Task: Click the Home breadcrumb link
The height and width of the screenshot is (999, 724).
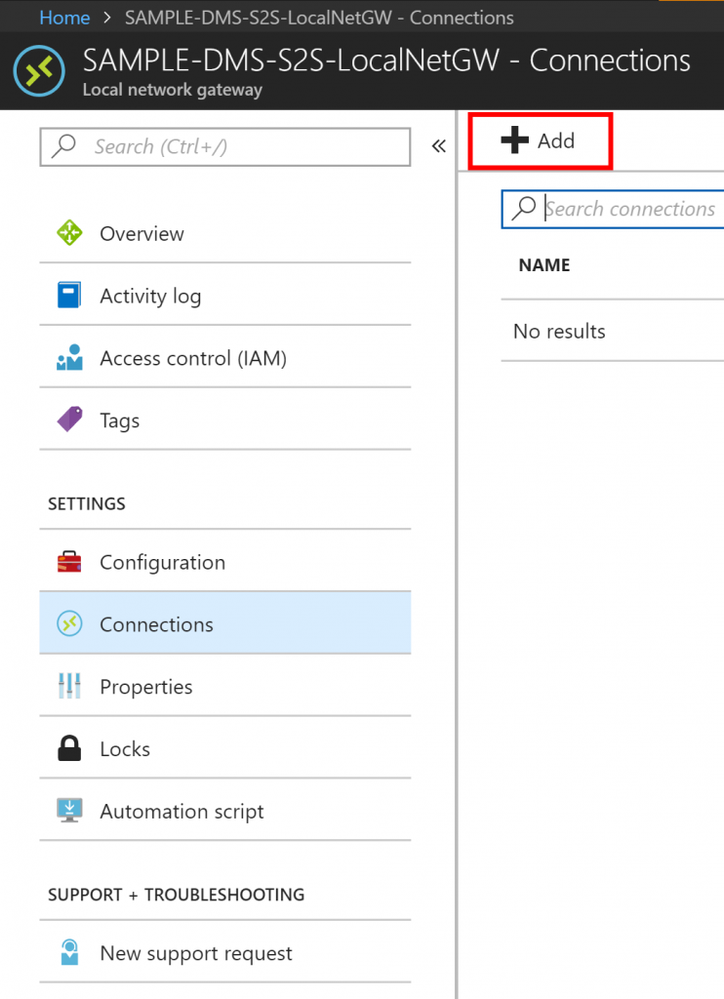Action: point(64,17)
